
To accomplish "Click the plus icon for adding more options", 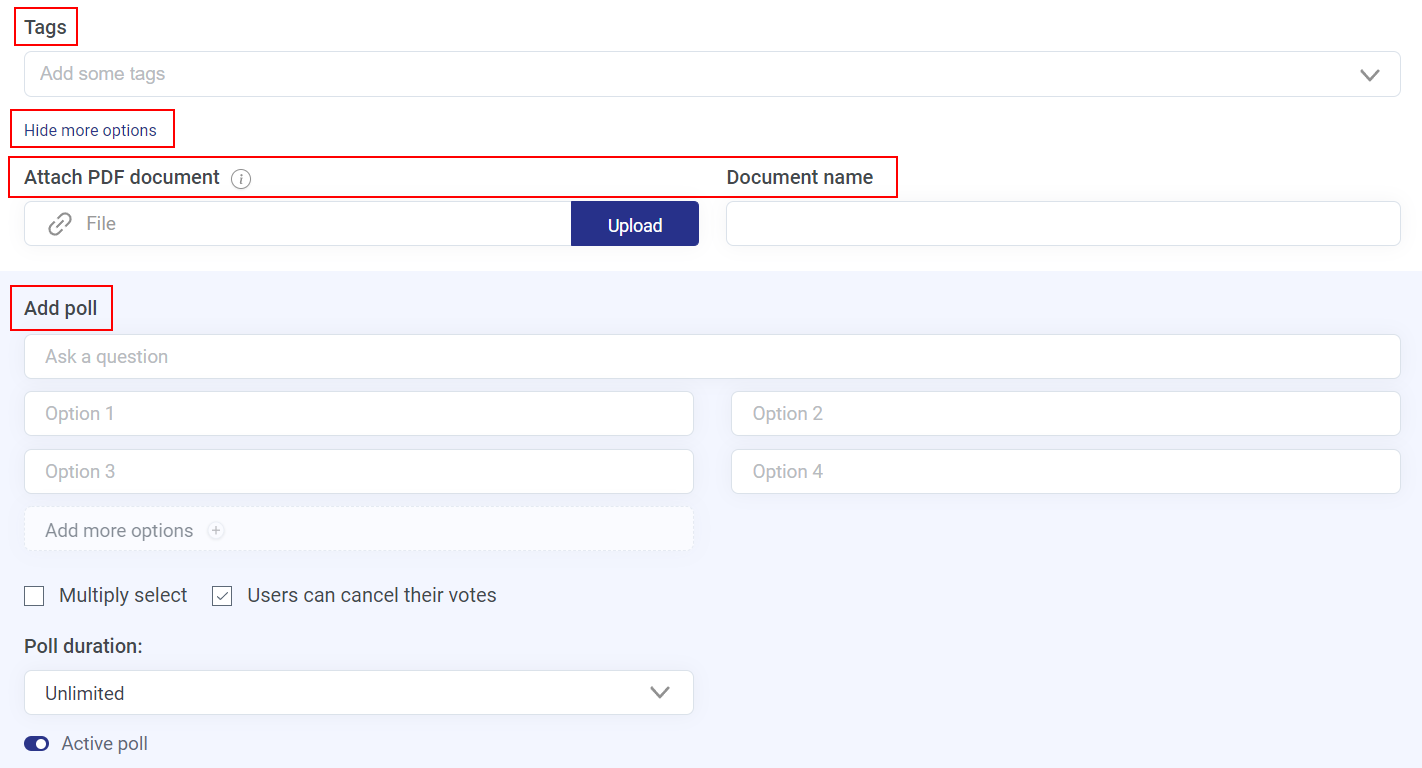I will tap(216, 531).
